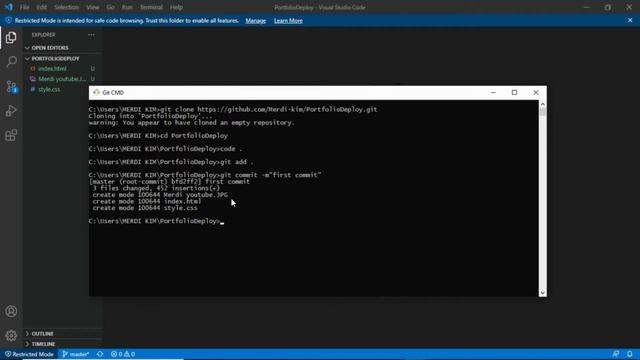The width and height of the screenshot is (640, 360).
Task: Open the Run menu
Action: 127,7
